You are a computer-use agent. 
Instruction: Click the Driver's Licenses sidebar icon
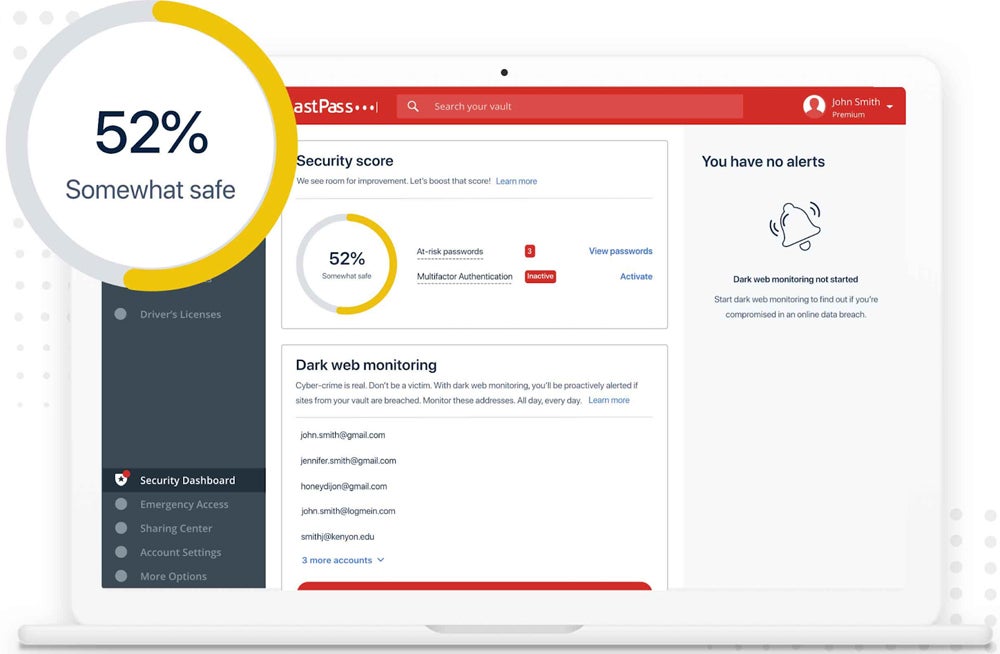tap(121, 314)
